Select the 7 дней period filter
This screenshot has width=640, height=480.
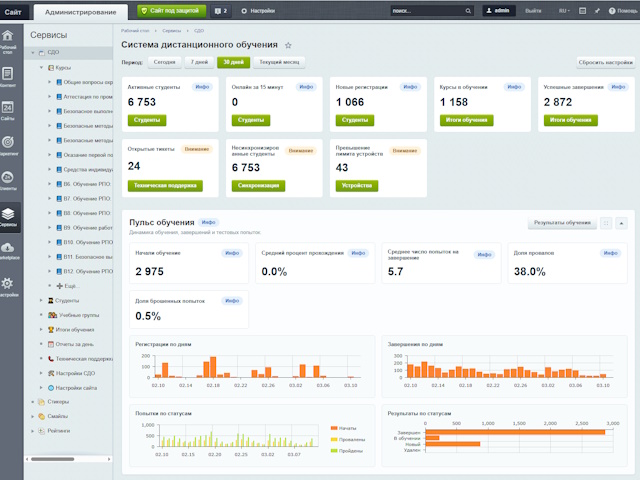199,62
